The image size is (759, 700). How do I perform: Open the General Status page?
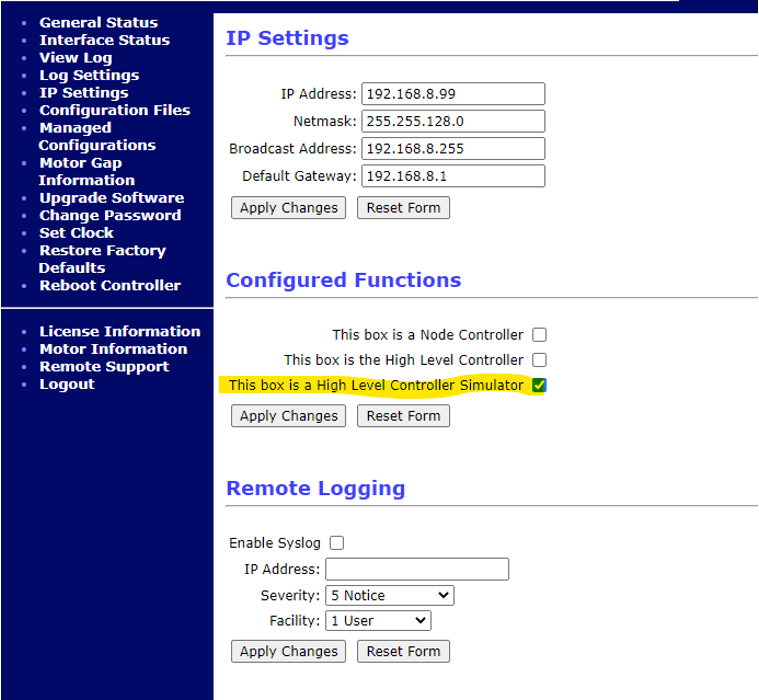(98, 23)
